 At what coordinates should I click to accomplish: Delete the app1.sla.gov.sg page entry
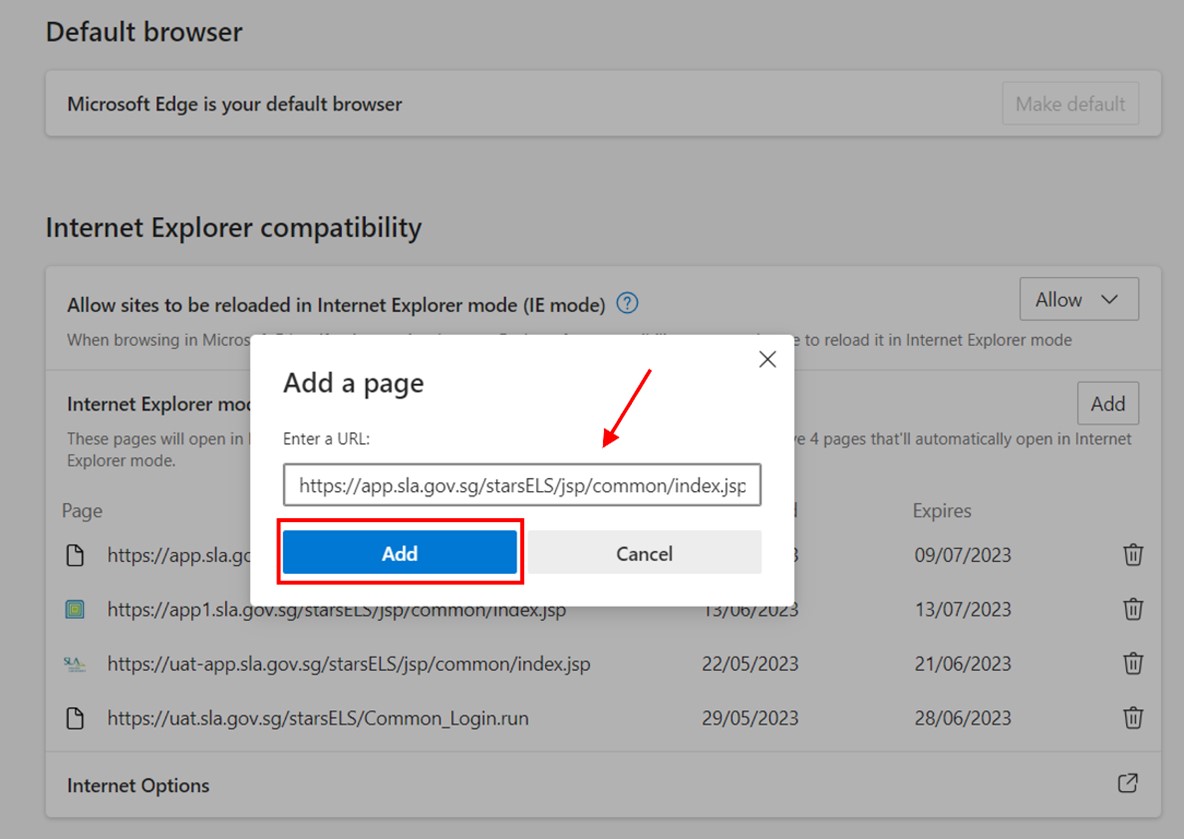[x=1133, y=609]
